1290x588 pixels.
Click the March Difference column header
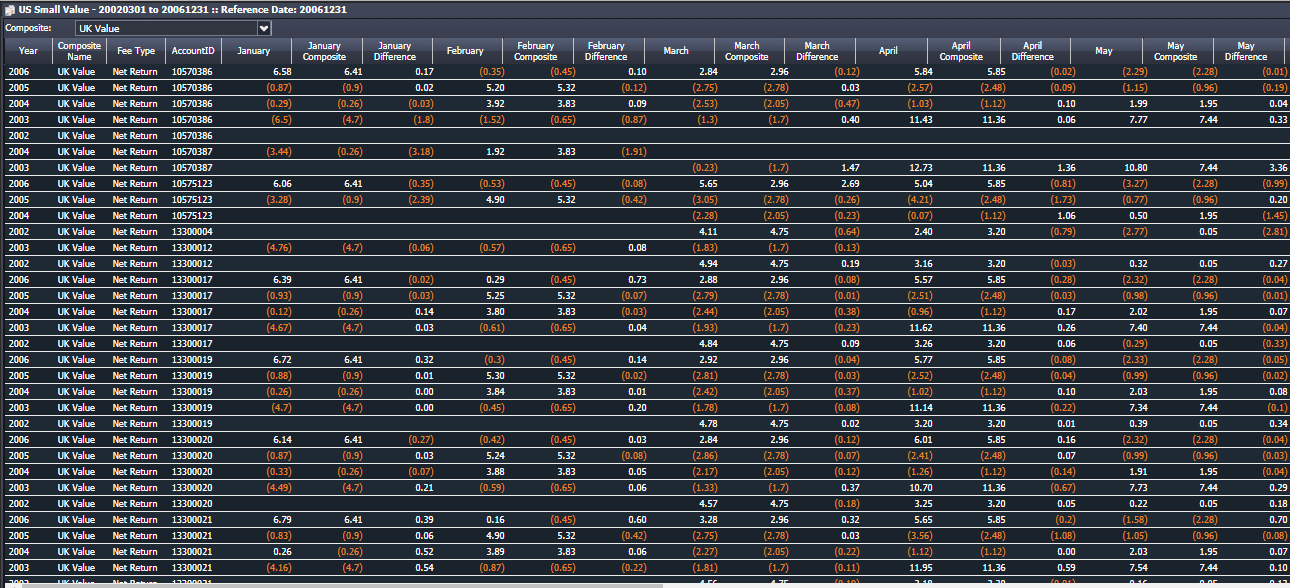click(820, 51)
